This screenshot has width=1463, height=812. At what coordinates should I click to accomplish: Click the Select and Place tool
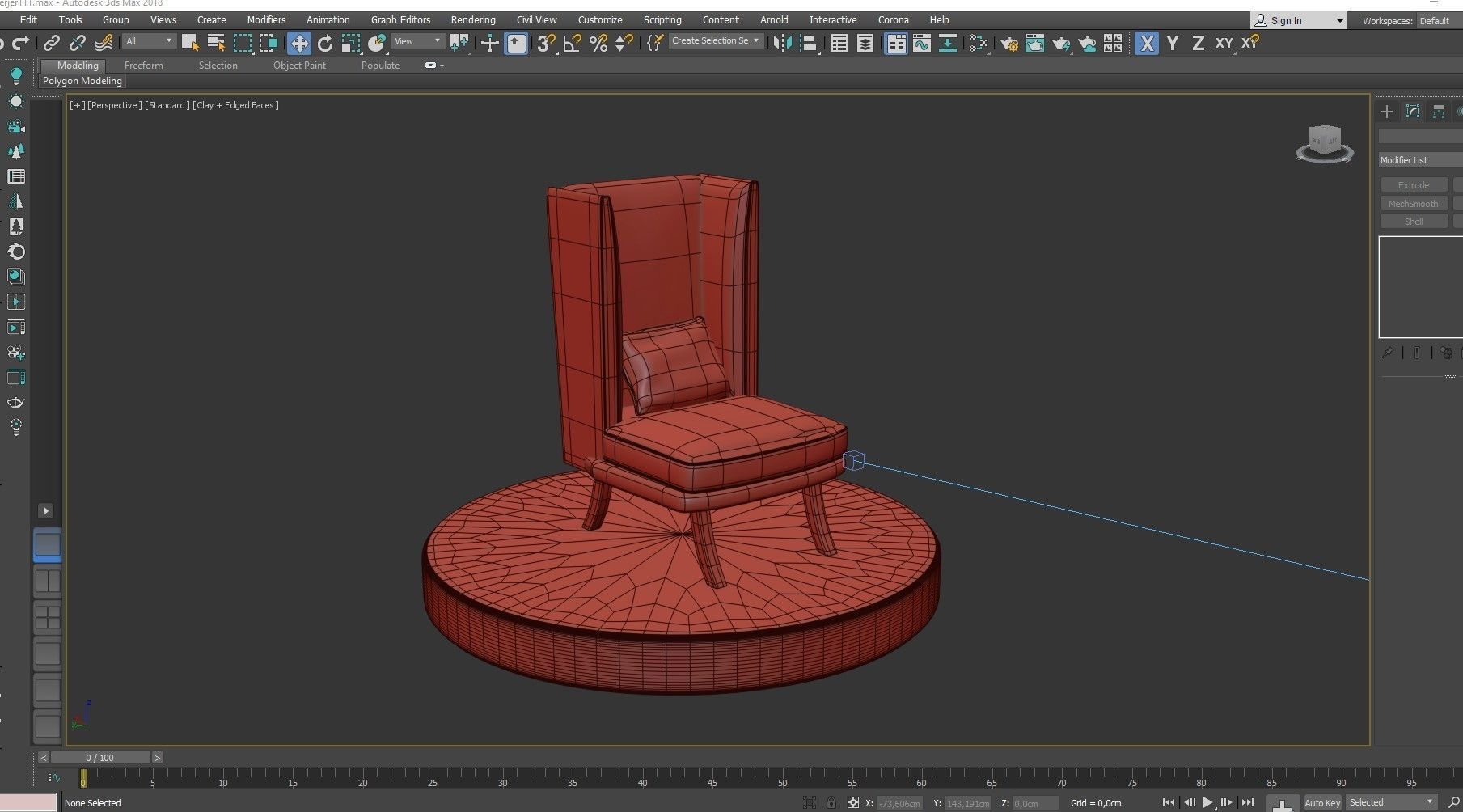click(x=377, y=43)
